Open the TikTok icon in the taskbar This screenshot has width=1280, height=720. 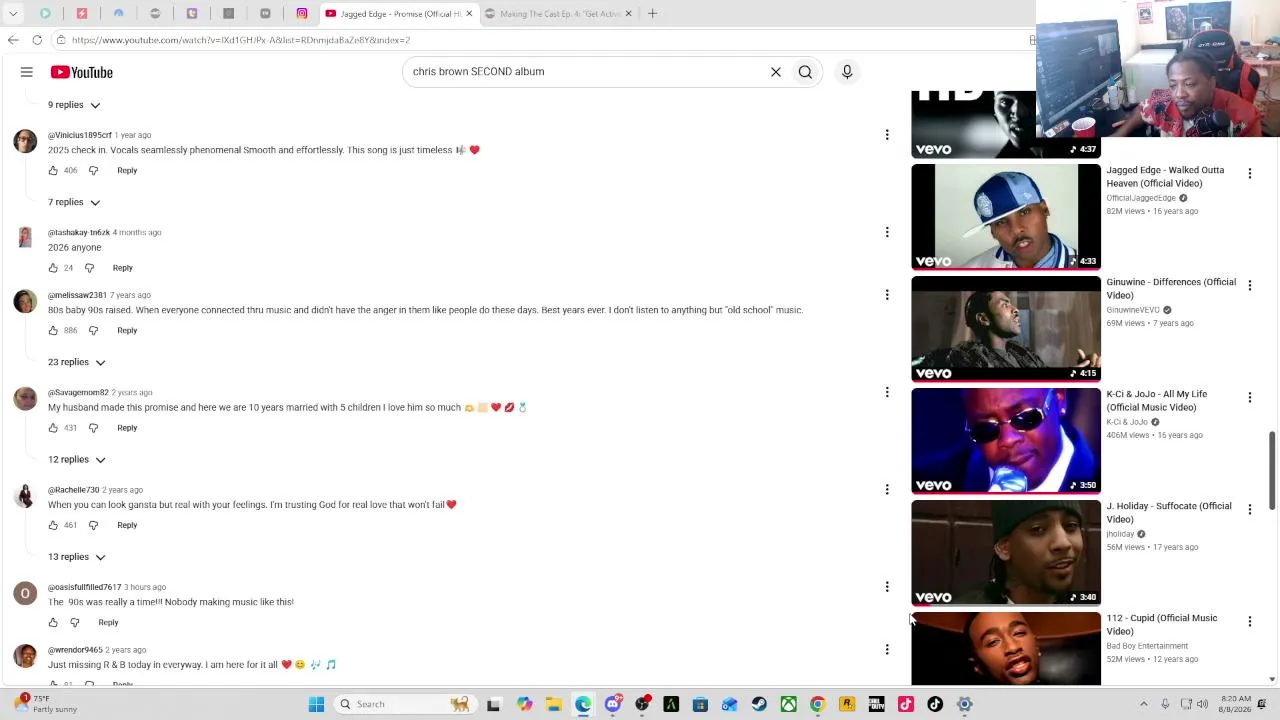[x=935, y=704]
